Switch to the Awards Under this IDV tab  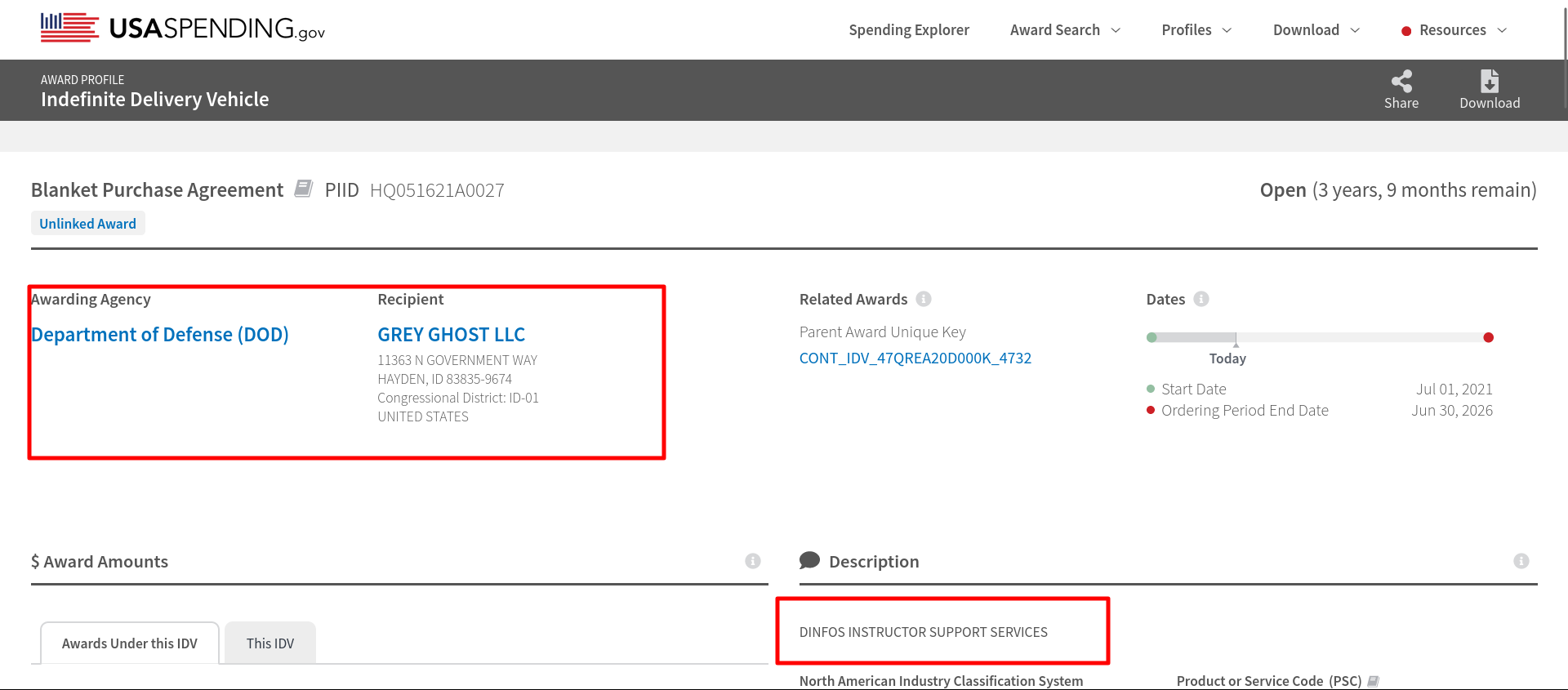coord(130,643)
